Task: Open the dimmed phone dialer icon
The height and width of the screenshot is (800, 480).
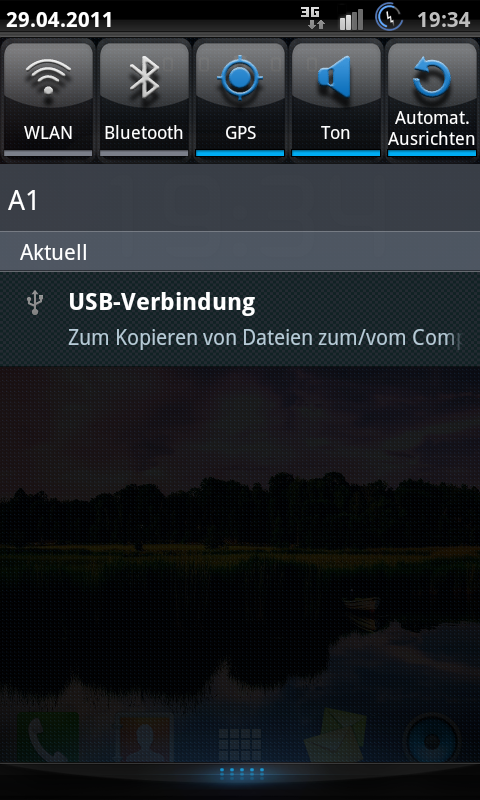Action: 47,737
